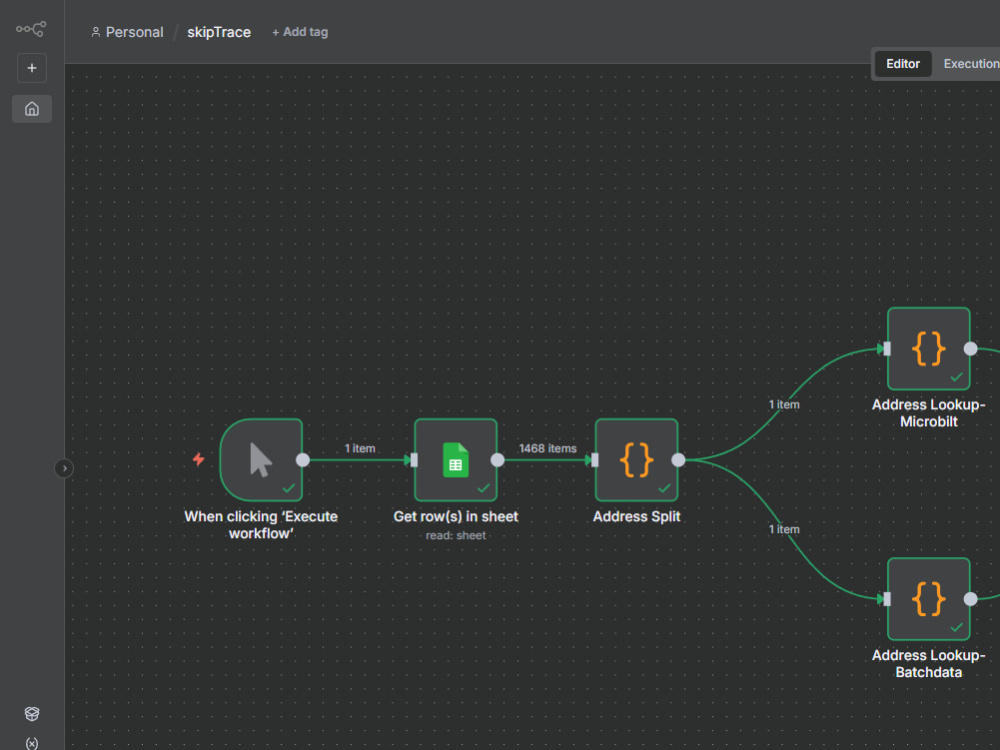The height and width of the screenshot is (750, 1000).
Task: Click the red lightning trigger indicator
Action: point(198,459)
